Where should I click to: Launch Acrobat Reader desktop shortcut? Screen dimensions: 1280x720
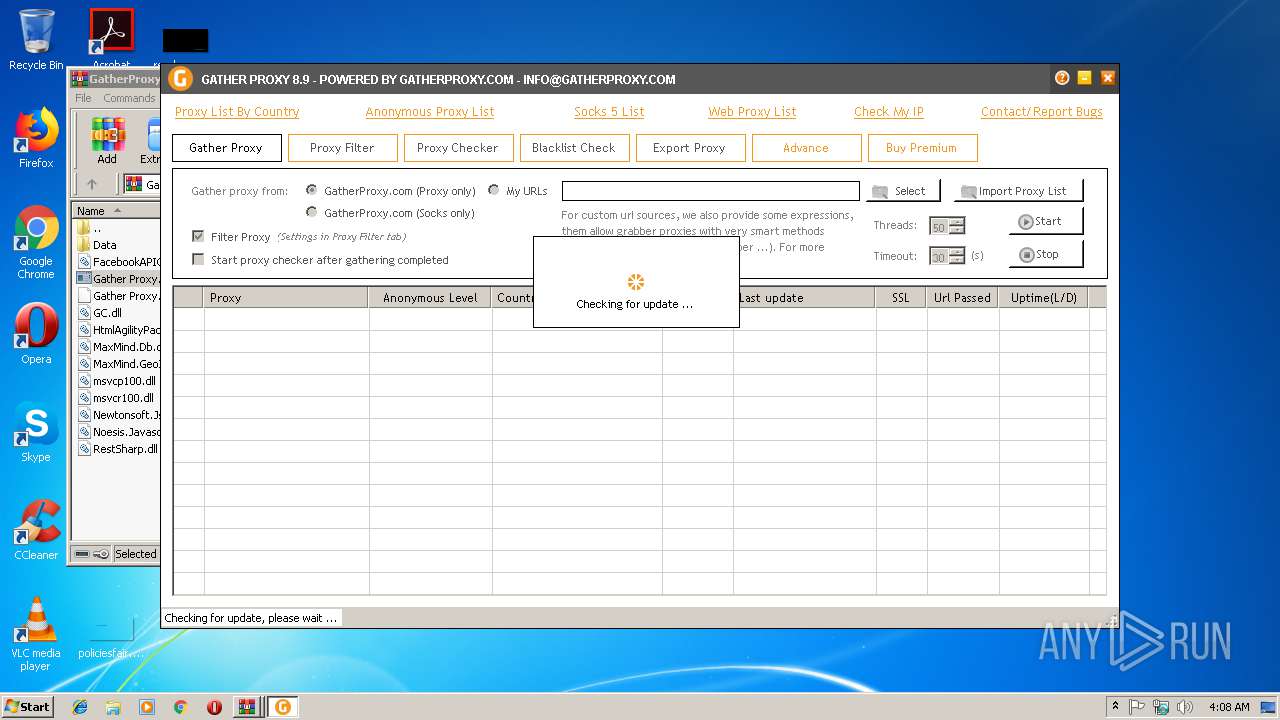click(111, 40)
